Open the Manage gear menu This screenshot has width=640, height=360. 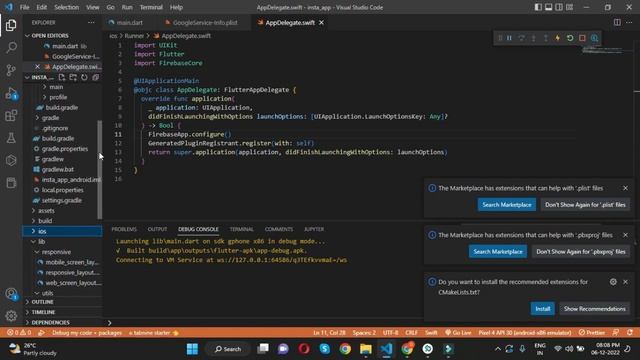11,316
